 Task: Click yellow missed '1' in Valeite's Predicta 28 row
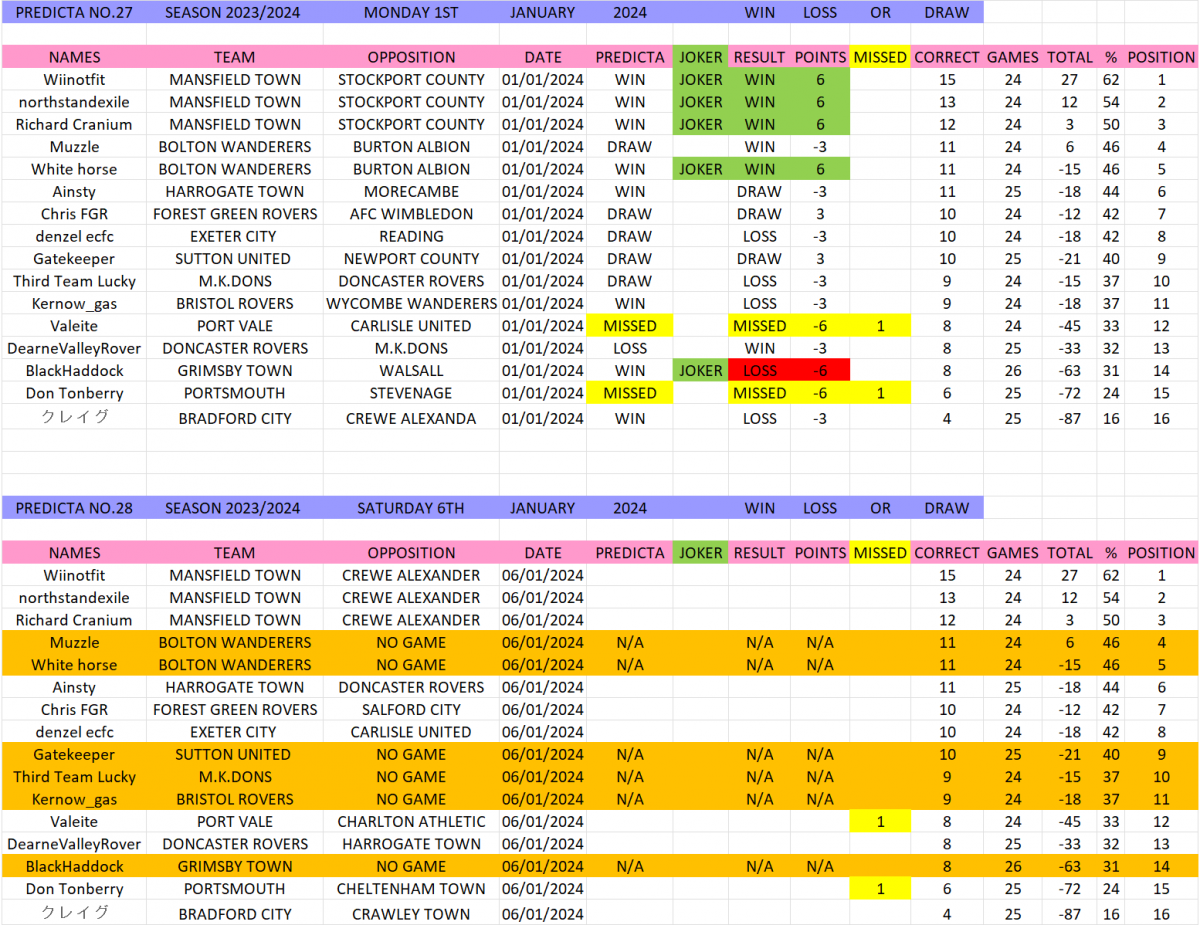[880, 822]
